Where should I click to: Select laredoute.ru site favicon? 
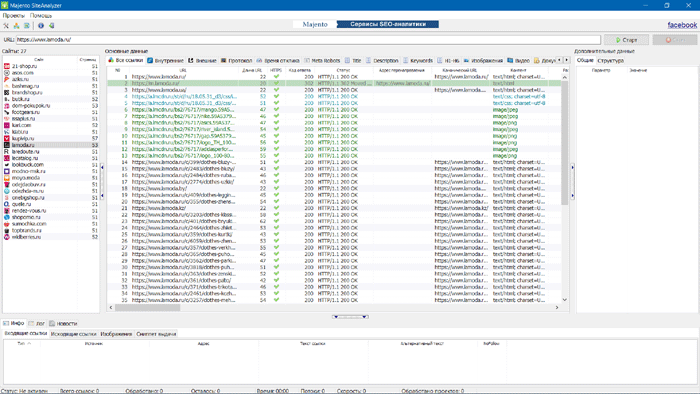coord(7,152)
